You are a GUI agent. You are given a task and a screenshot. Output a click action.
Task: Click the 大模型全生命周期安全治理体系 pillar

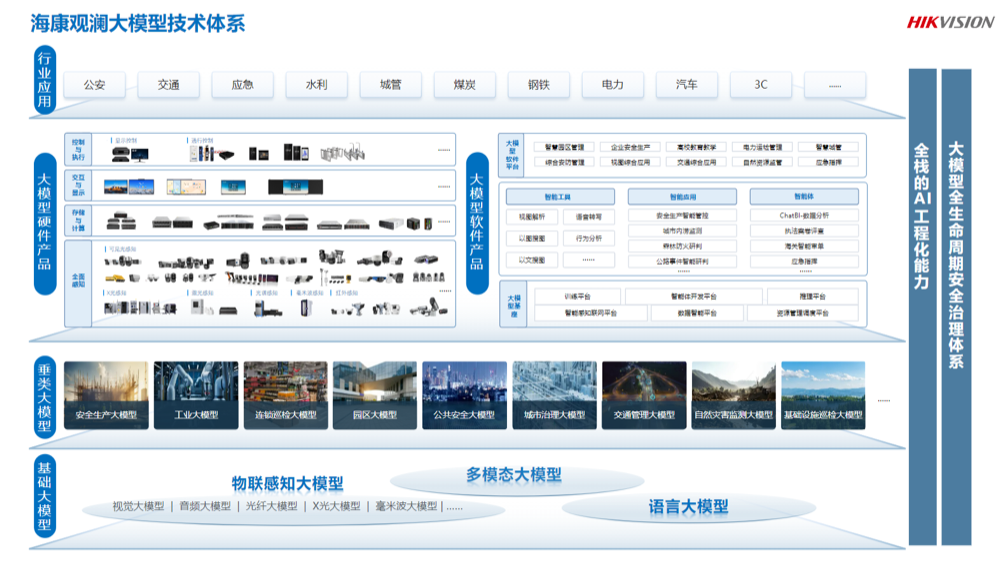coord(956,307)
